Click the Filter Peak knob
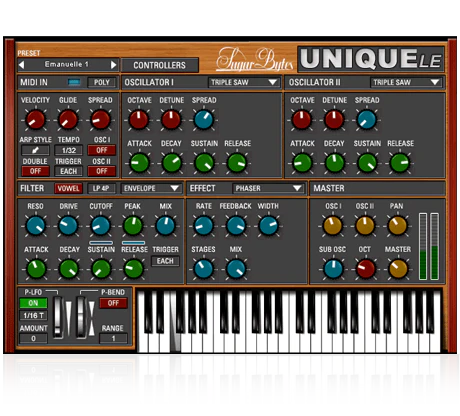 (x=133, y=225)
